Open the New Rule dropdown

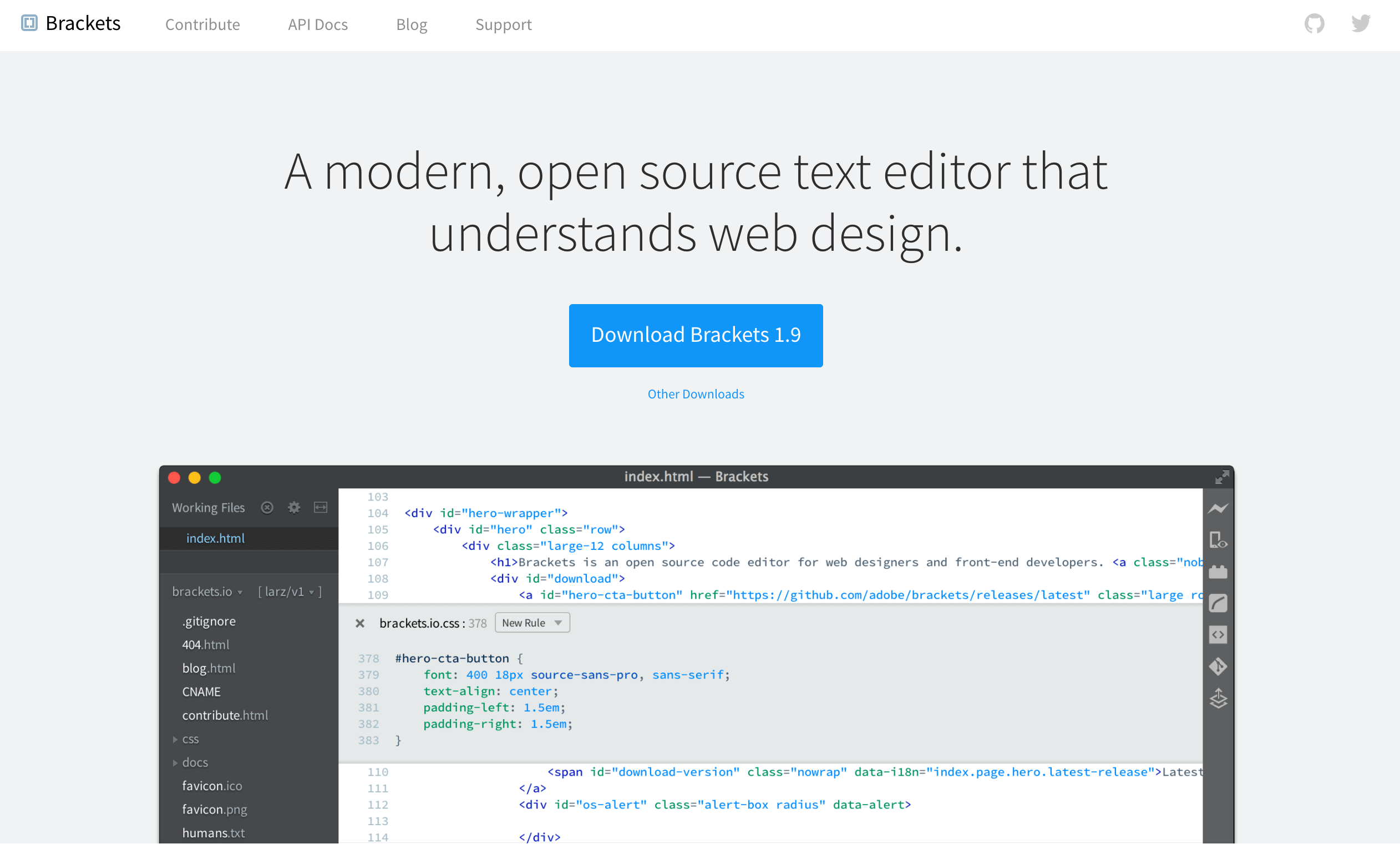coord(532,623)
